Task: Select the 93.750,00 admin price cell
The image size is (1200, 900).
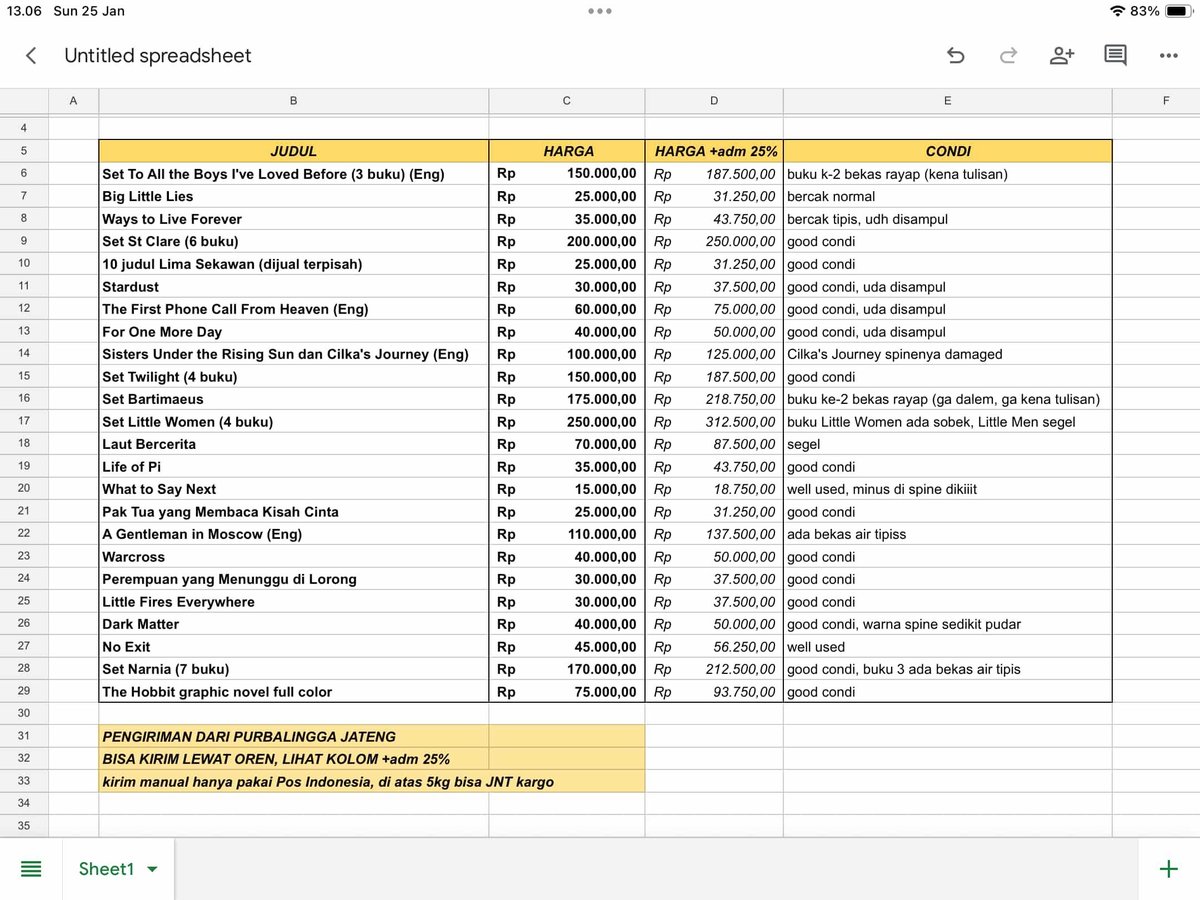Action: pyautogui.click(x=714, y=692)
